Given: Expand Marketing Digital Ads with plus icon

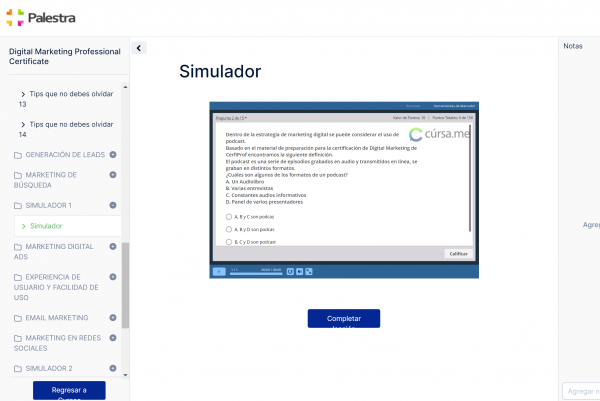Looking at the screenshot, I should click(x=113, y=246).
